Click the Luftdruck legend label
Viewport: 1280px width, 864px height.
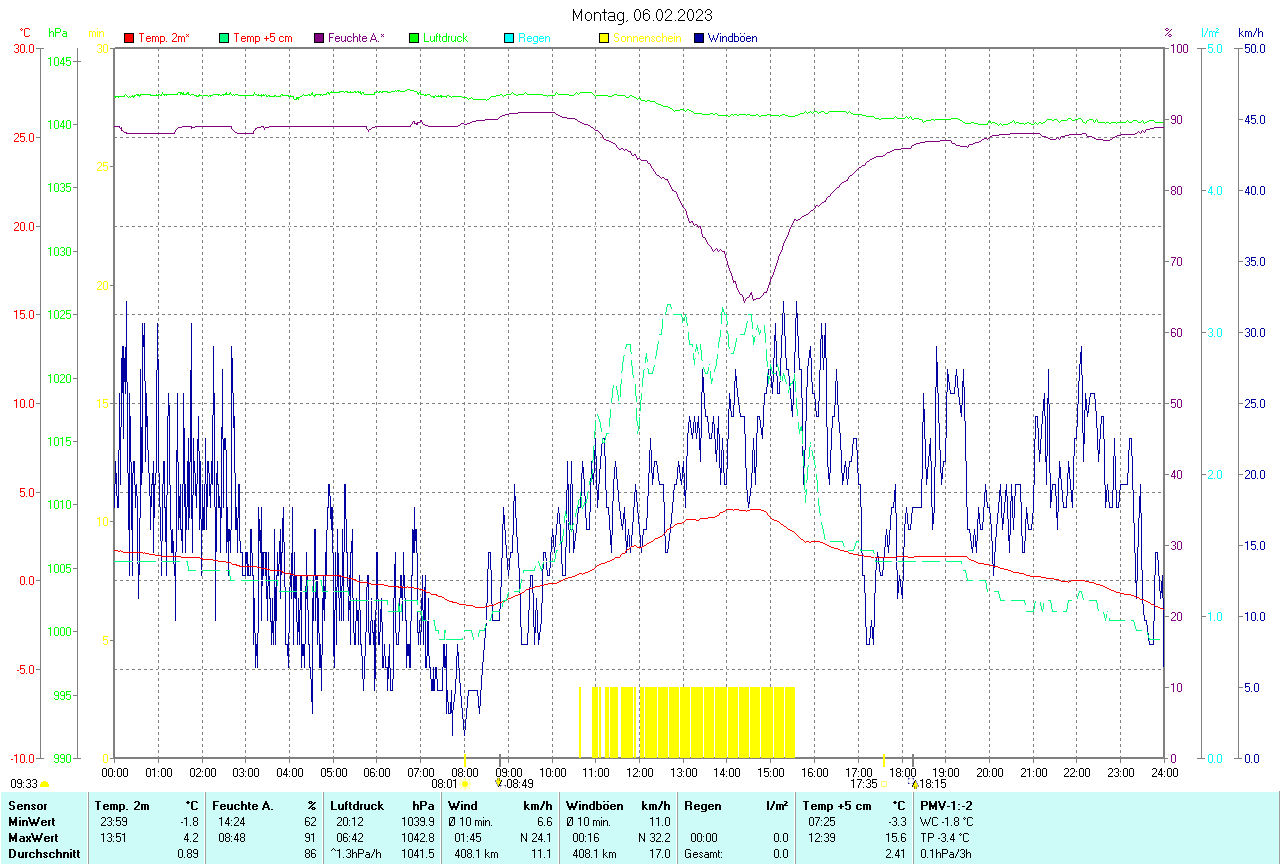pos(445,38)
